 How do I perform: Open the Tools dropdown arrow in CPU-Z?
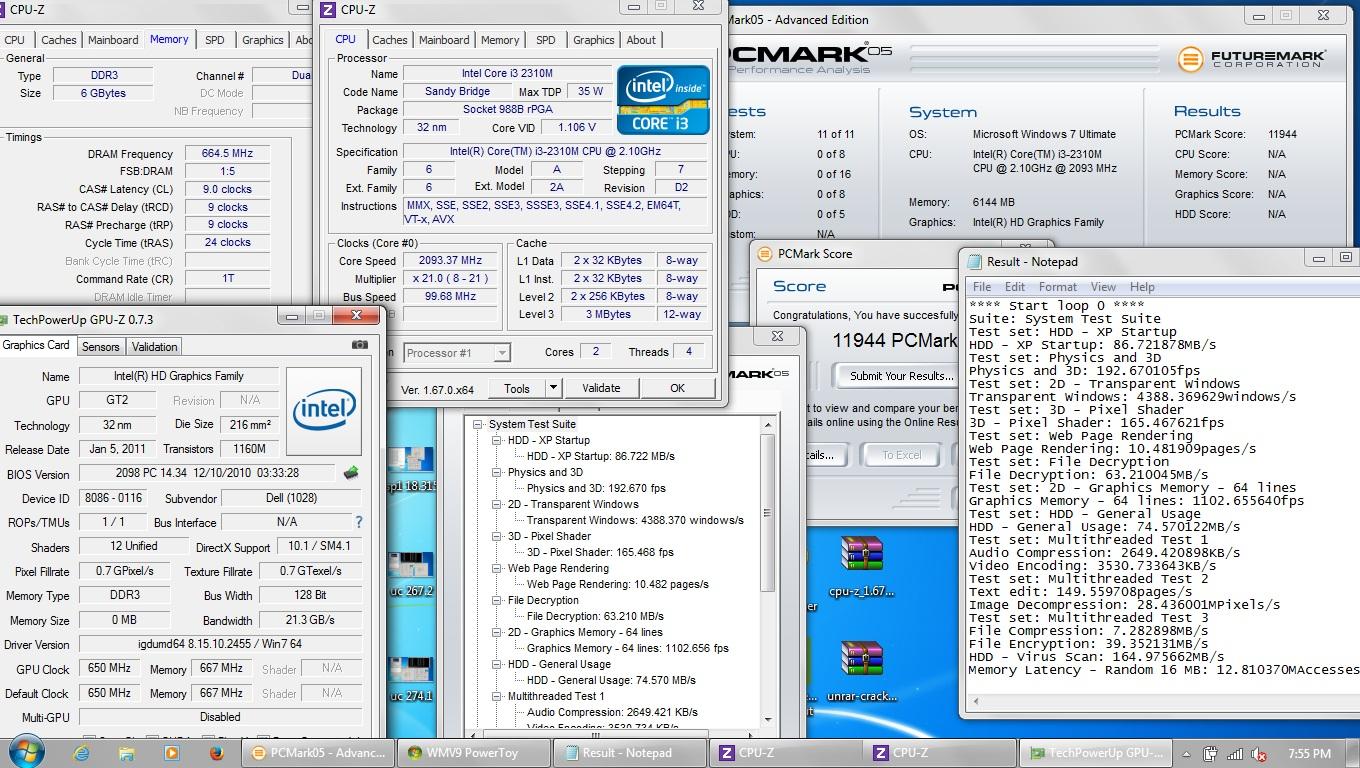(553, 388)
